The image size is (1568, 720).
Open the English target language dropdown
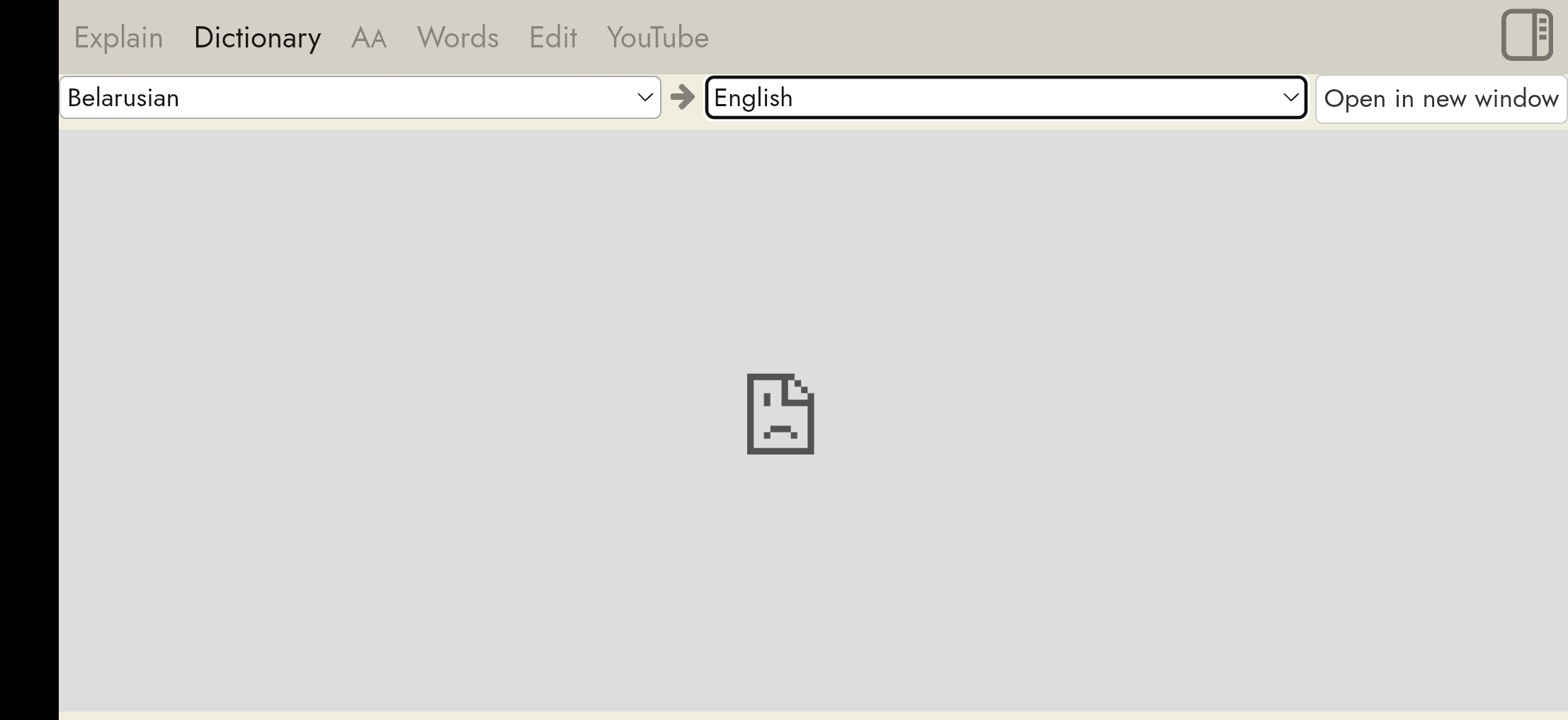(1006, 98)
